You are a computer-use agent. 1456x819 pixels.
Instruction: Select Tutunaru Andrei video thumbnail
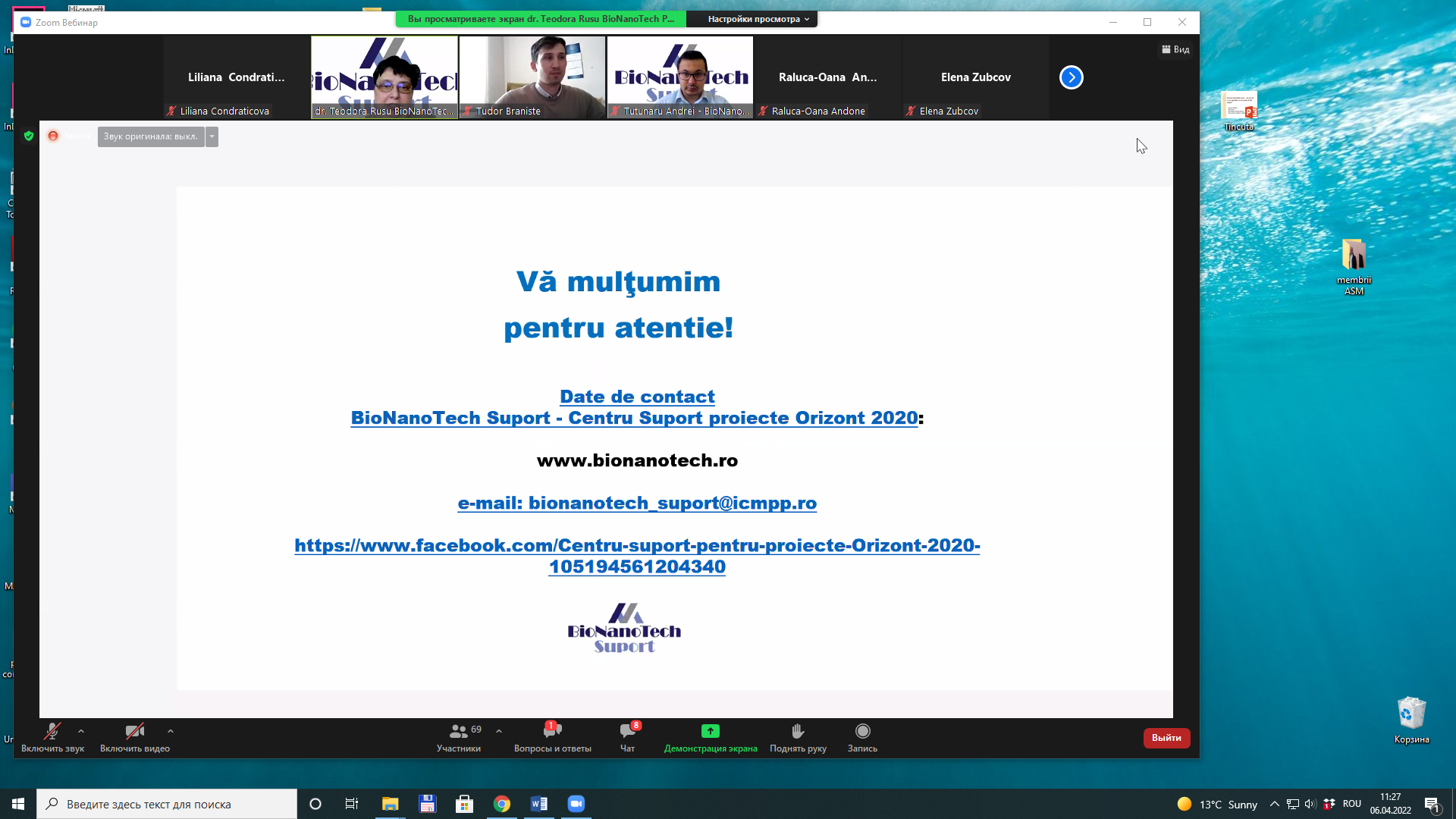680,77
